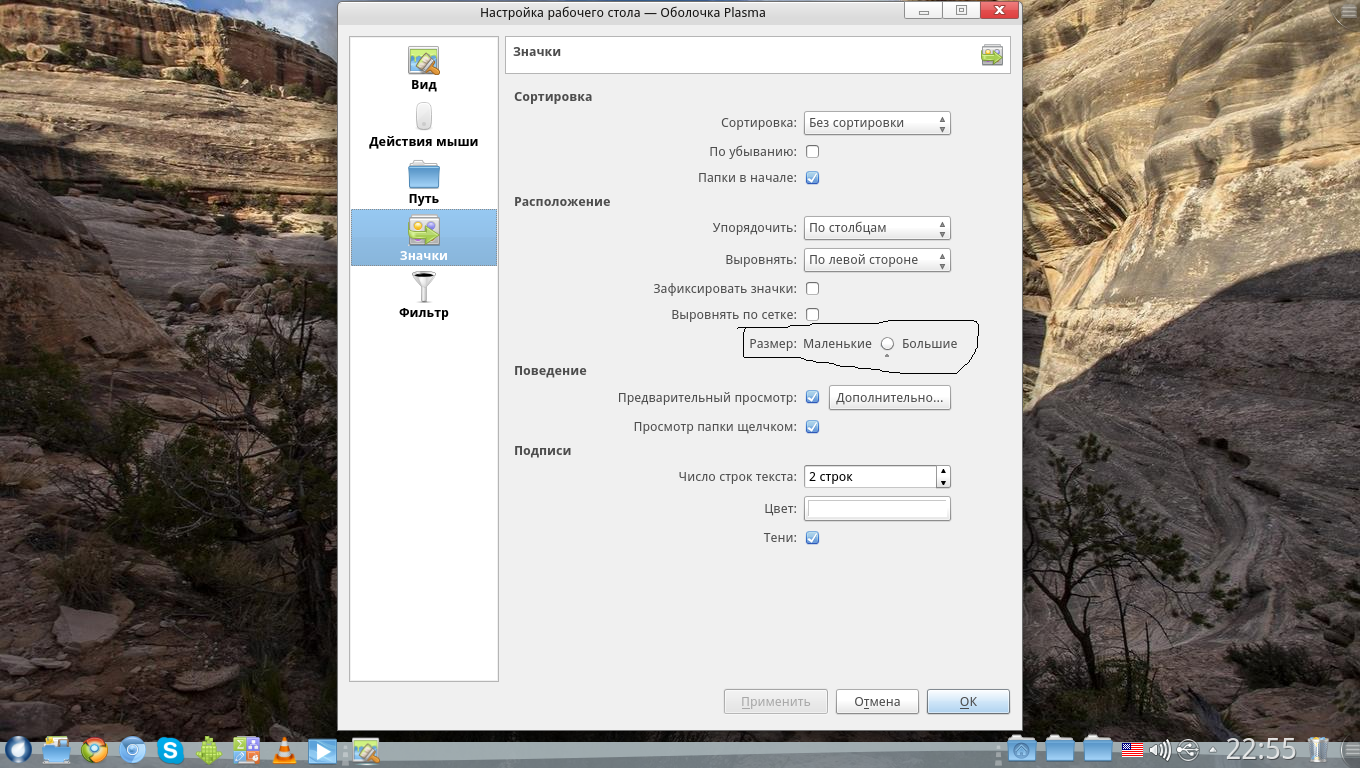1360x768 pixels.
Task: Open the Home folder icon in the panel
Action: click(x=1021, y=749)
